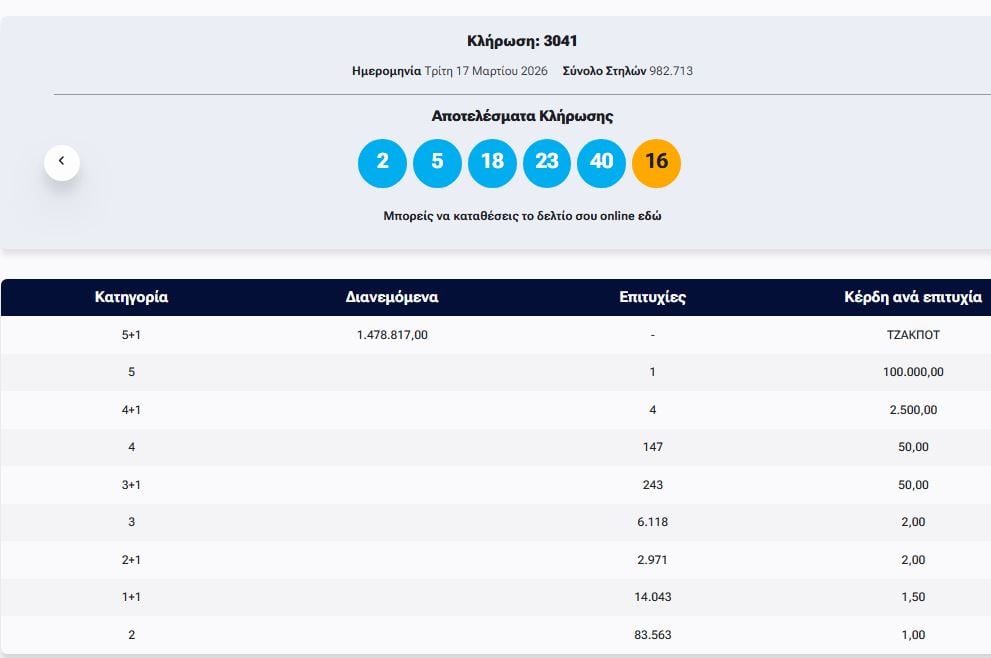Select the blue ball number 23
This screenshot has height=658, width=991.
click(x=547, y=162)
